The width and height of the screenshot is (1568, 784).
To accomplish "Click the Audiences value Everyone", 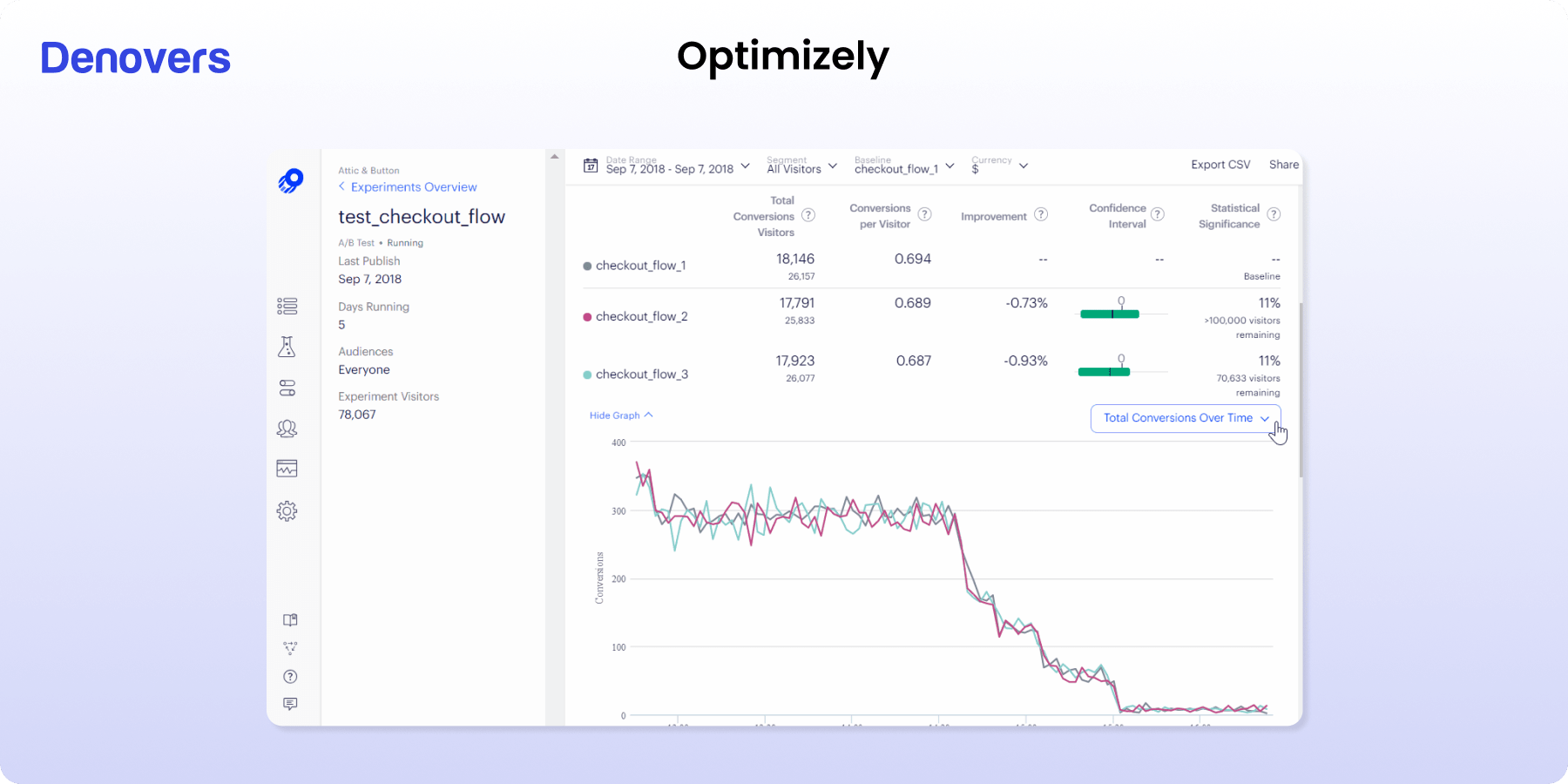I will coord(364,370).
